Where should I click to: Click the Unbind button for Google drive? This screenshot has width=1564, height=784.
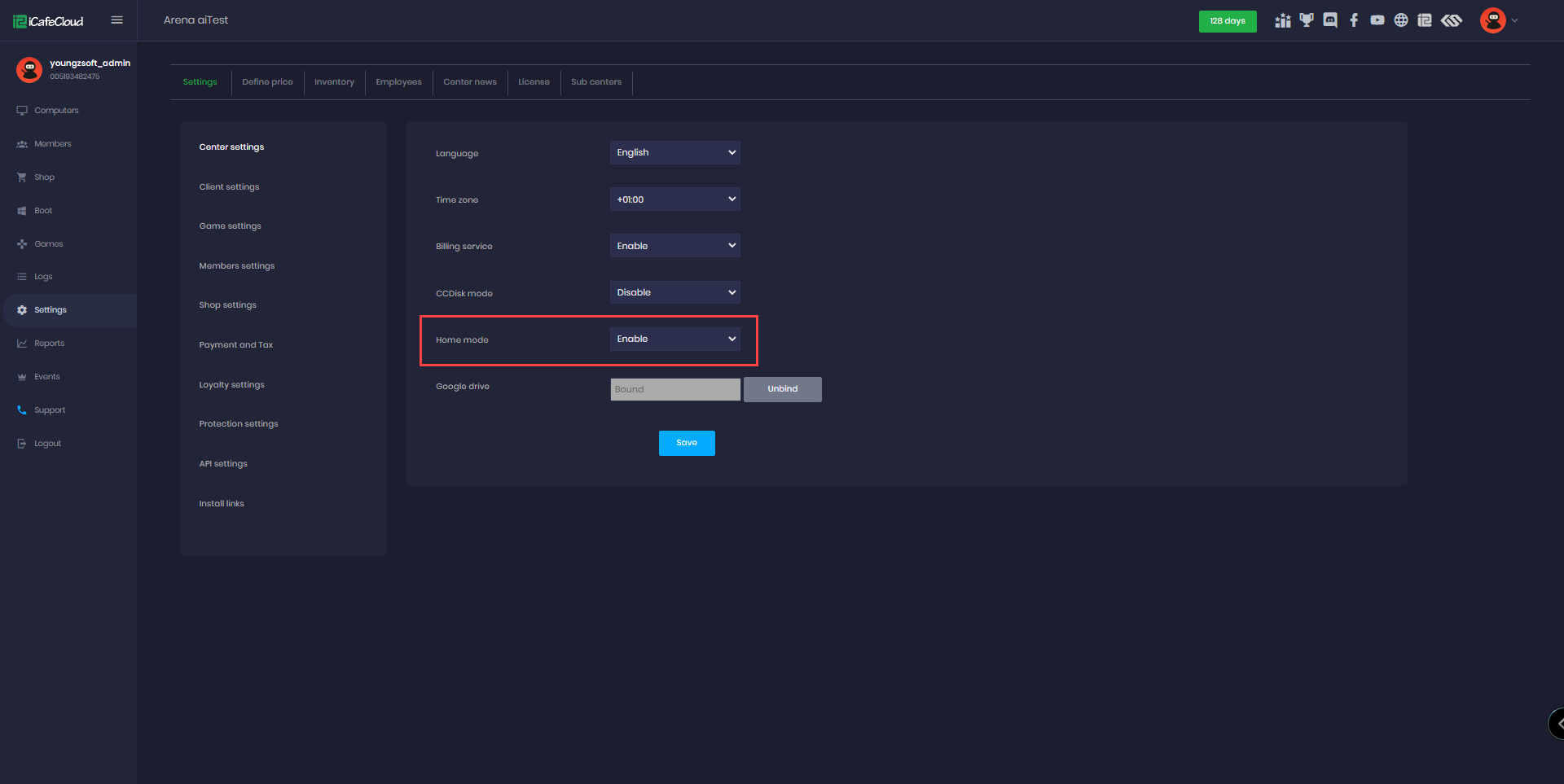[x=782, y=389]
